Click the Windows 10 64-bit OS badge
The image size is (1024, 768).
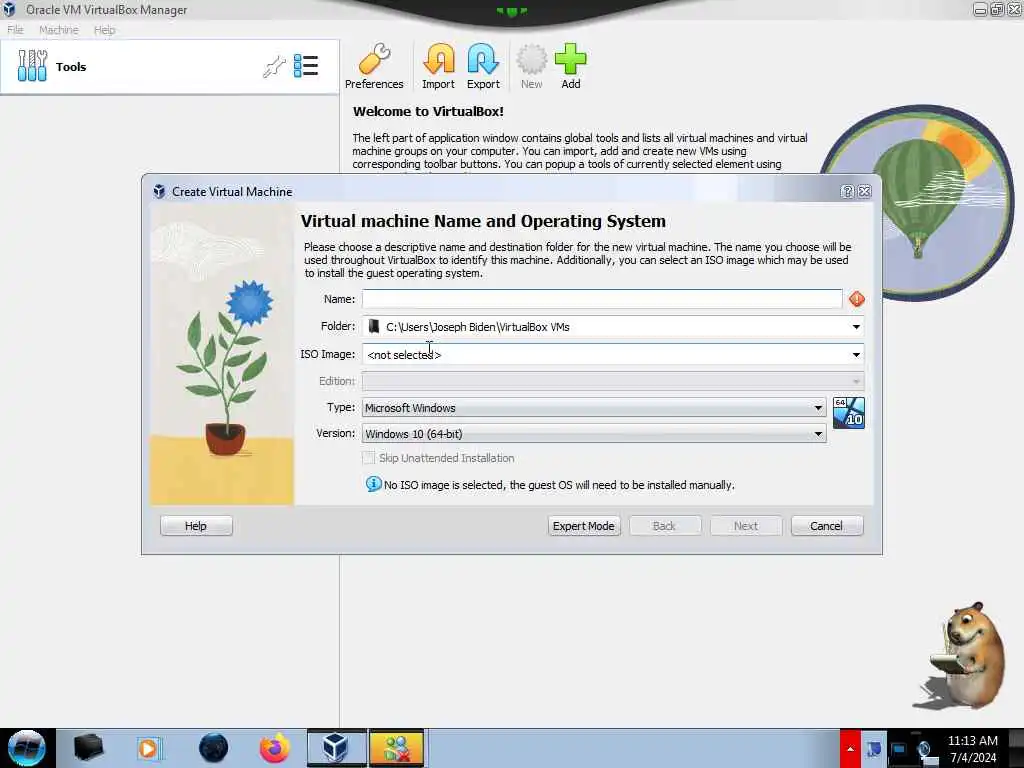click(849, 413)
